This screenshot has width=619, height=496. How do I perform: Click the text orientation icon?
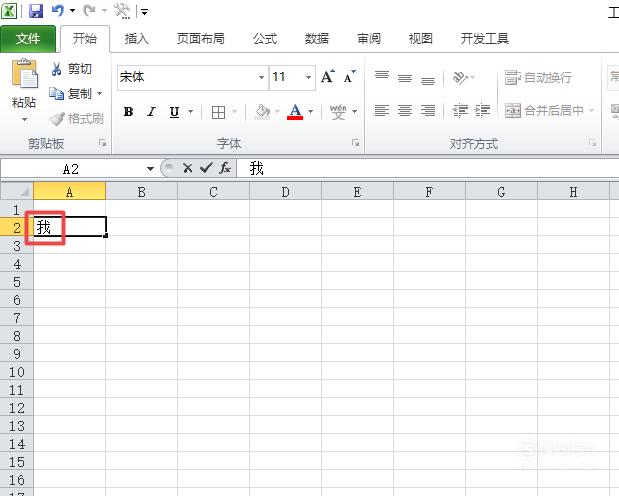(x=460, y=77)
